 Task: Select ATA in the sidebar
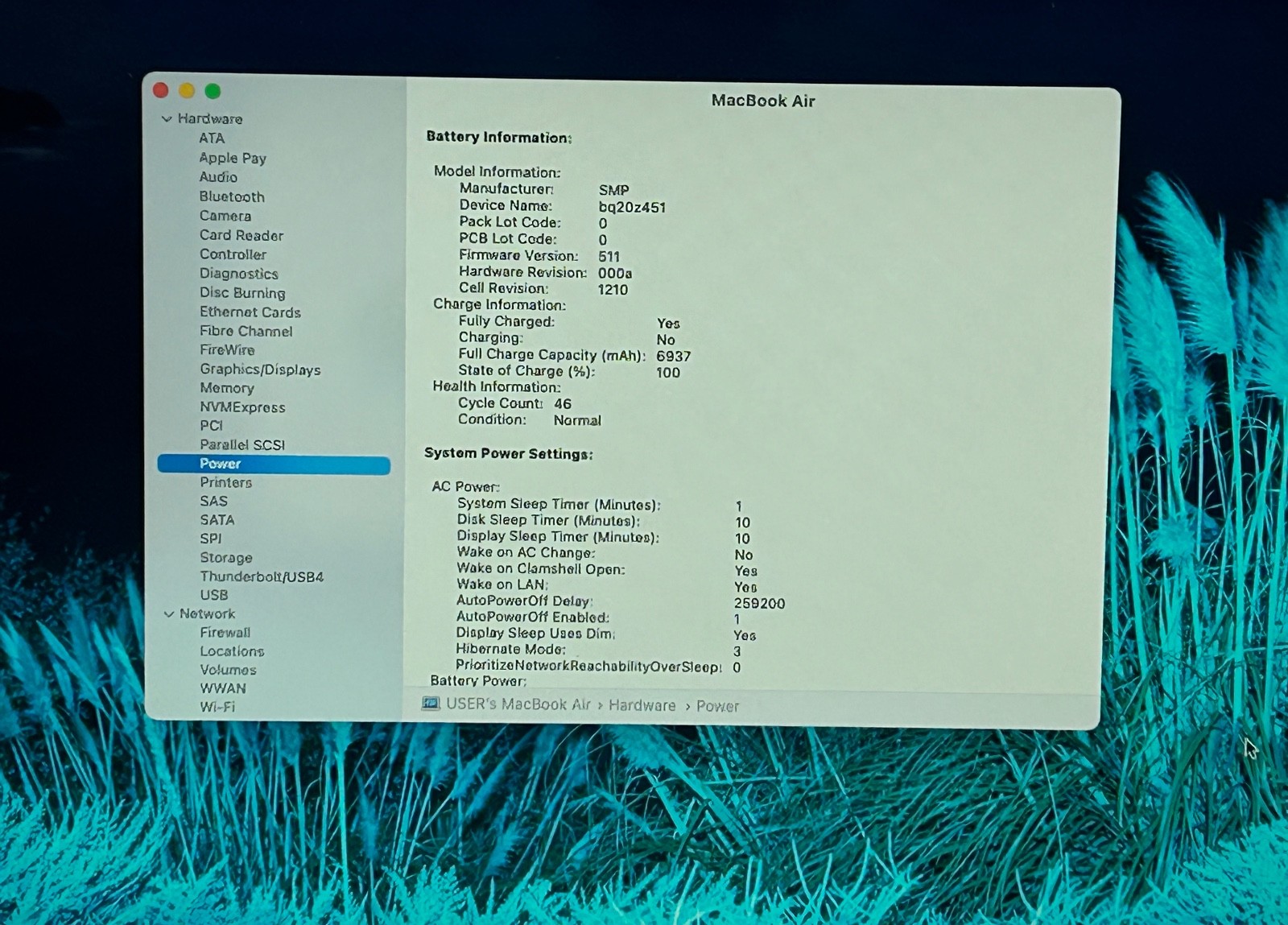[212, 138]
